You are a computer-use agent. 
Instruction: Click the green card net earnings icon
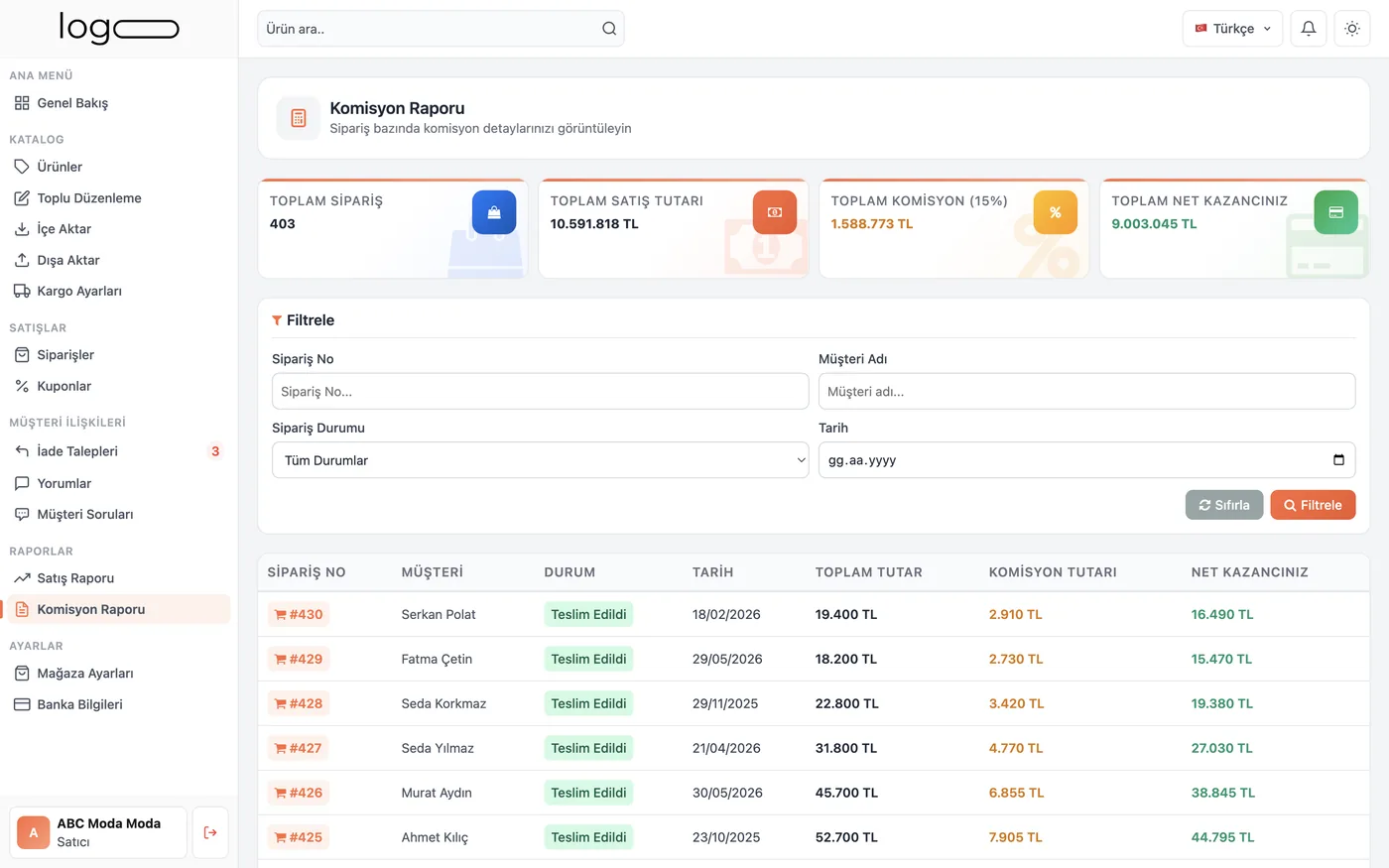1336,212
